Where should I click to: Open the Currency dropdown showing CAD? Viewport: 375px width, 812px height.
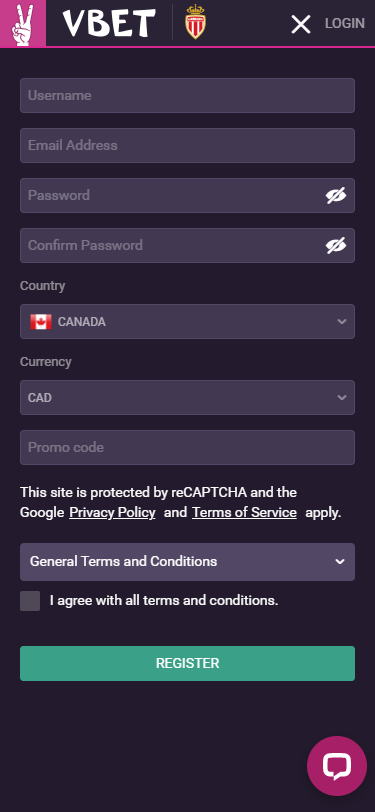[188, 397]
